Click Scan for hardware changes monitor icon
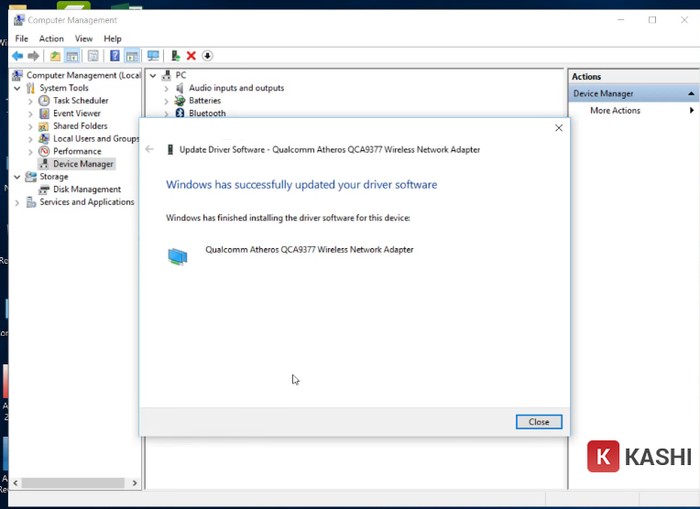Image resolution: width=700 pixels, height=509 pixels. tap(153, 56)
